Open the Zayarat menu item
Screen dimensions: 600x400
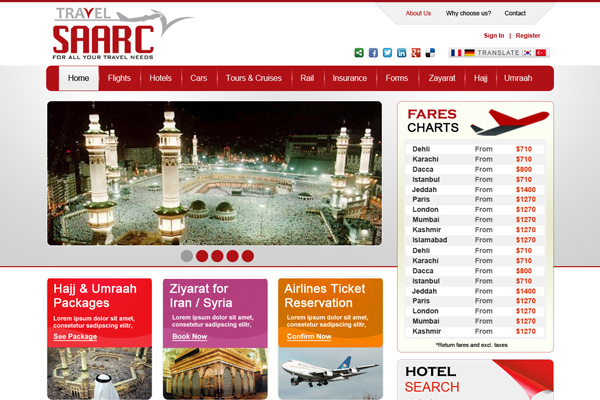[x=442, y=78]
